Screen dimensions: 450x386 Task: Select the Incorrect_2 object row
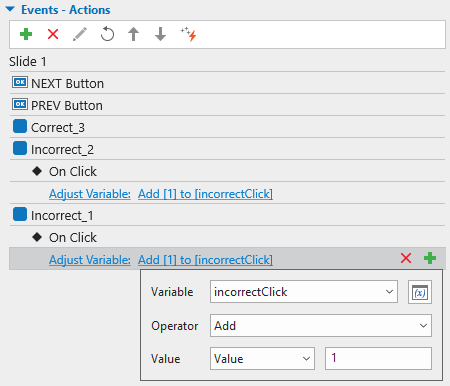click(x=227, y=149)
